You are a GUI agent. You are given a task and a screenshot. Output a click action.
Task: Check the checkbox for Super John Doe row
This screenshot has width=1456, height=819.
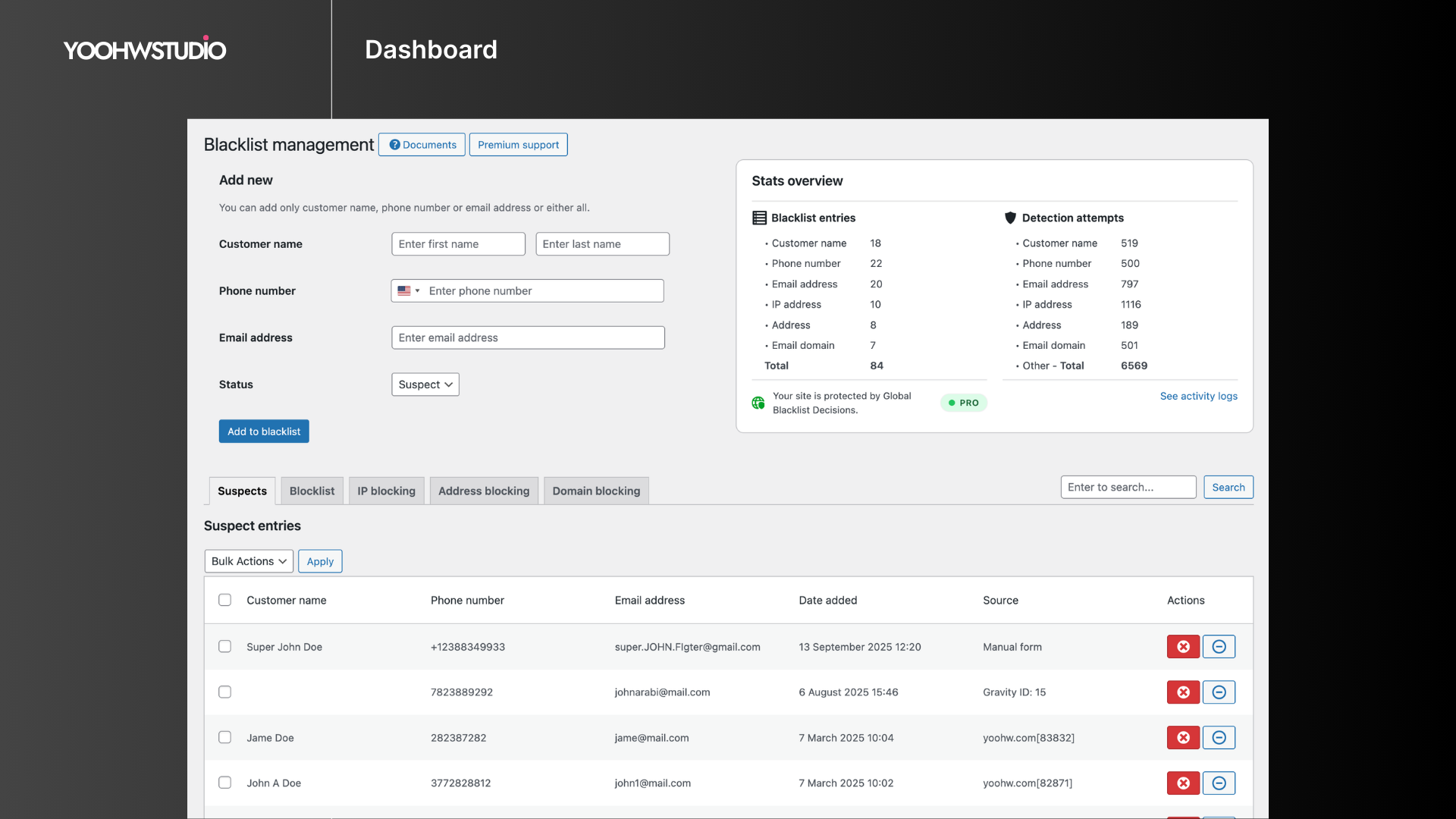tap(224, 647)
